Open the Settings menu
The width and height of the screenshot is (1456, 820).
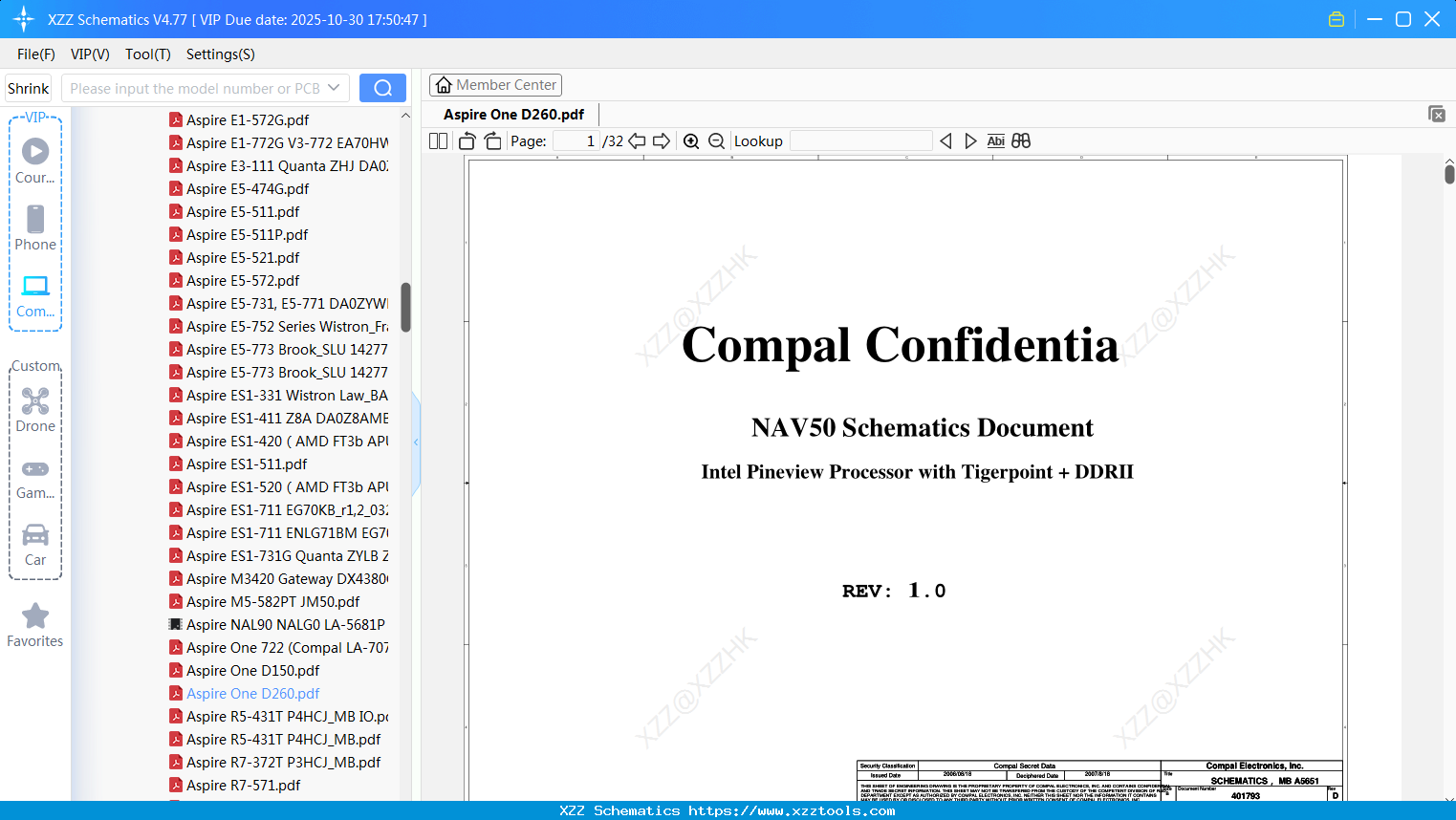(221, 54)
